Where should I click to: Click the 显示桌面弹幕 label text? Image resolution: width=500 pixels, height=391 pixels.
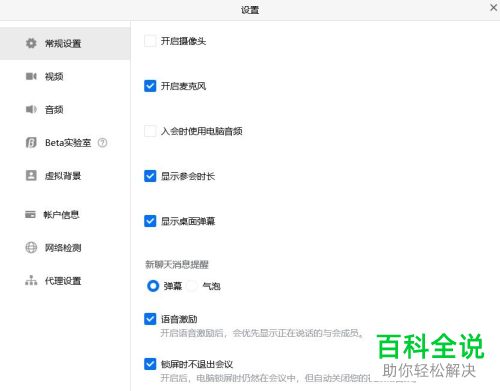tap(188, 221)
